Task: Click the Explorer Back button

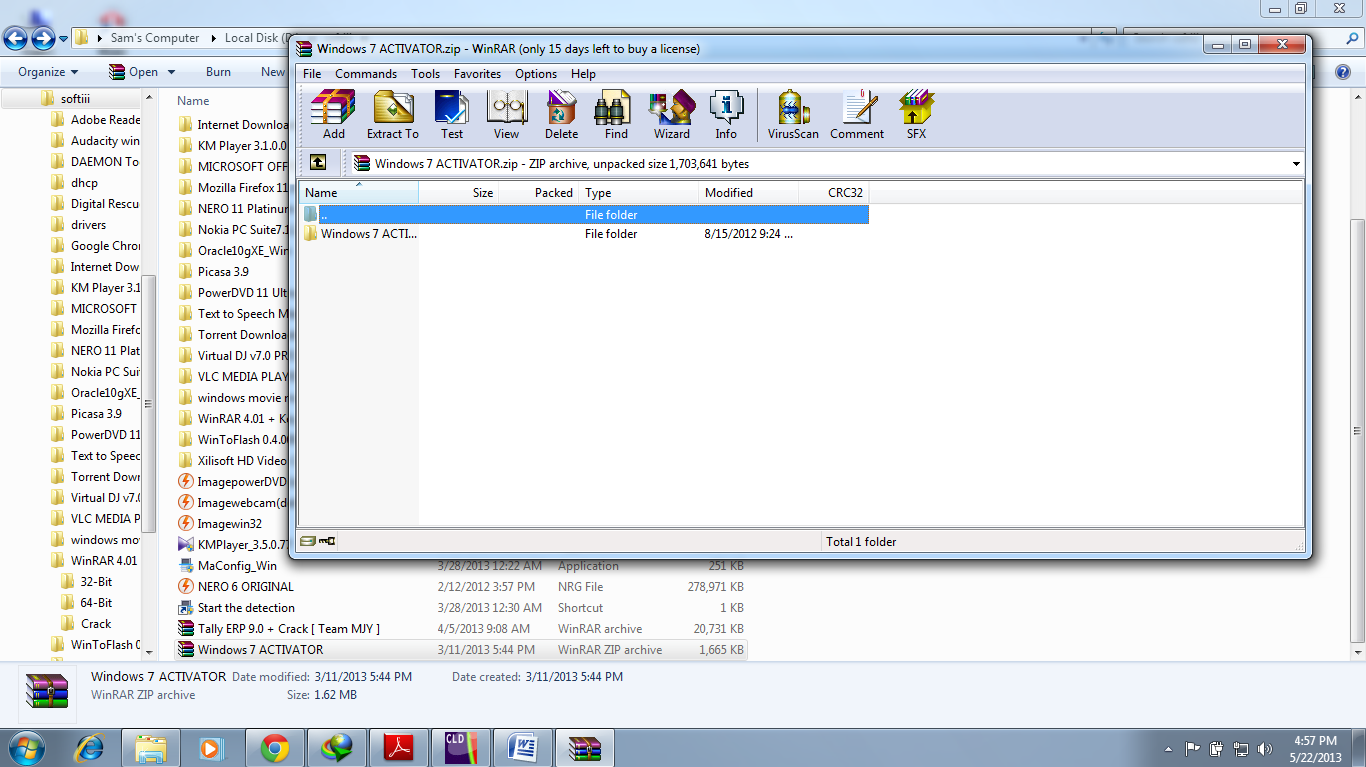Action: [x=15, y=39]
